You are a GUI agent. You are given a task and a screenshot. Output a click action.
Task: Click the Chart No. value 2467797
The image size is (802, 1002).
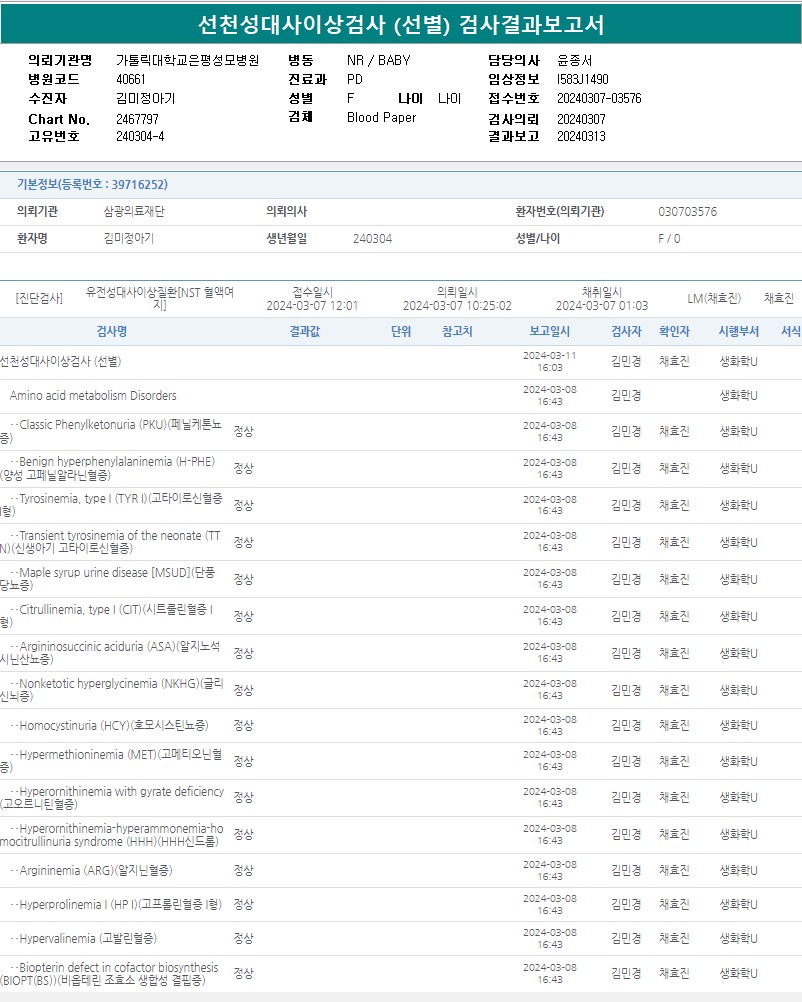(137, 119)
